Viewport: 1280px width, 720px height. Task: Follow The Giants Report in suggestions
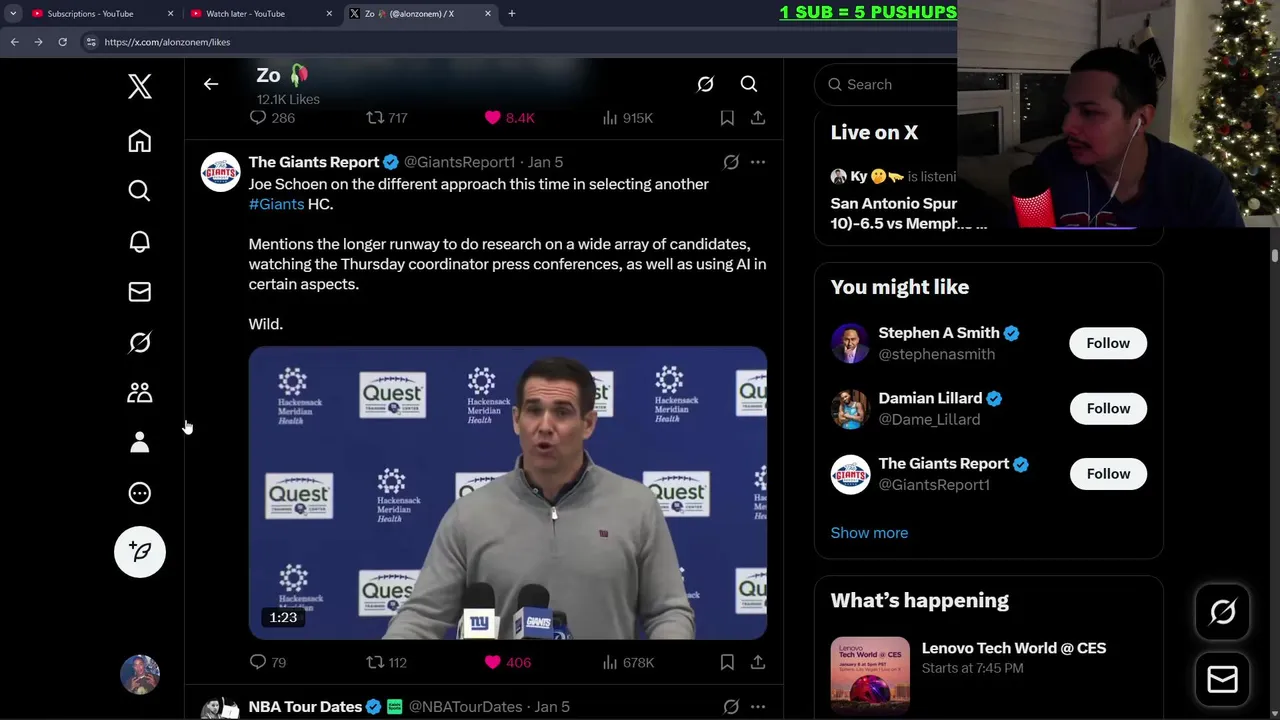1108,474
